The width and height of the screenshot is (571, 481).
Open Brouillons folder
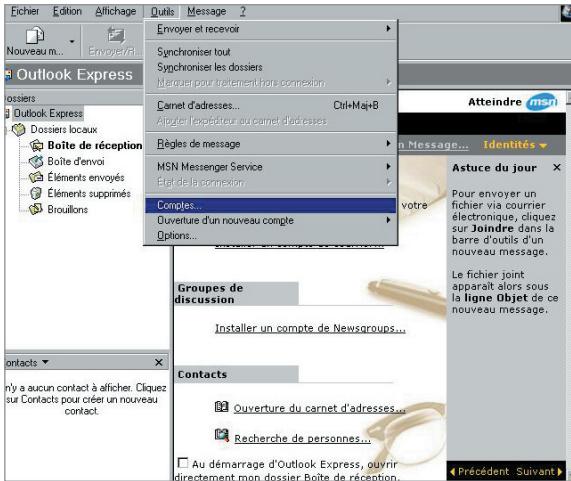click(x=67, y=210)
